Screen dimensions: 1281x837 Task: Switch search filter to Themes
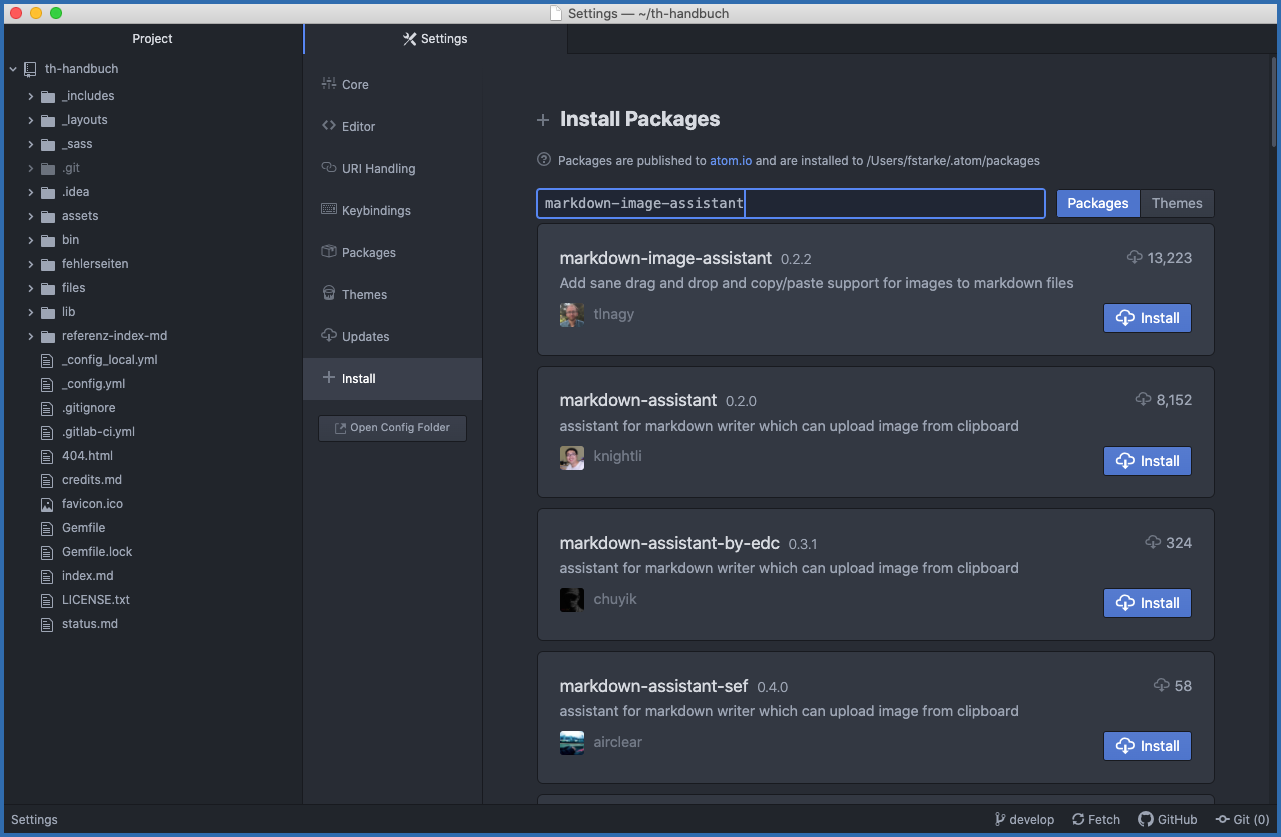point(1177,203)
